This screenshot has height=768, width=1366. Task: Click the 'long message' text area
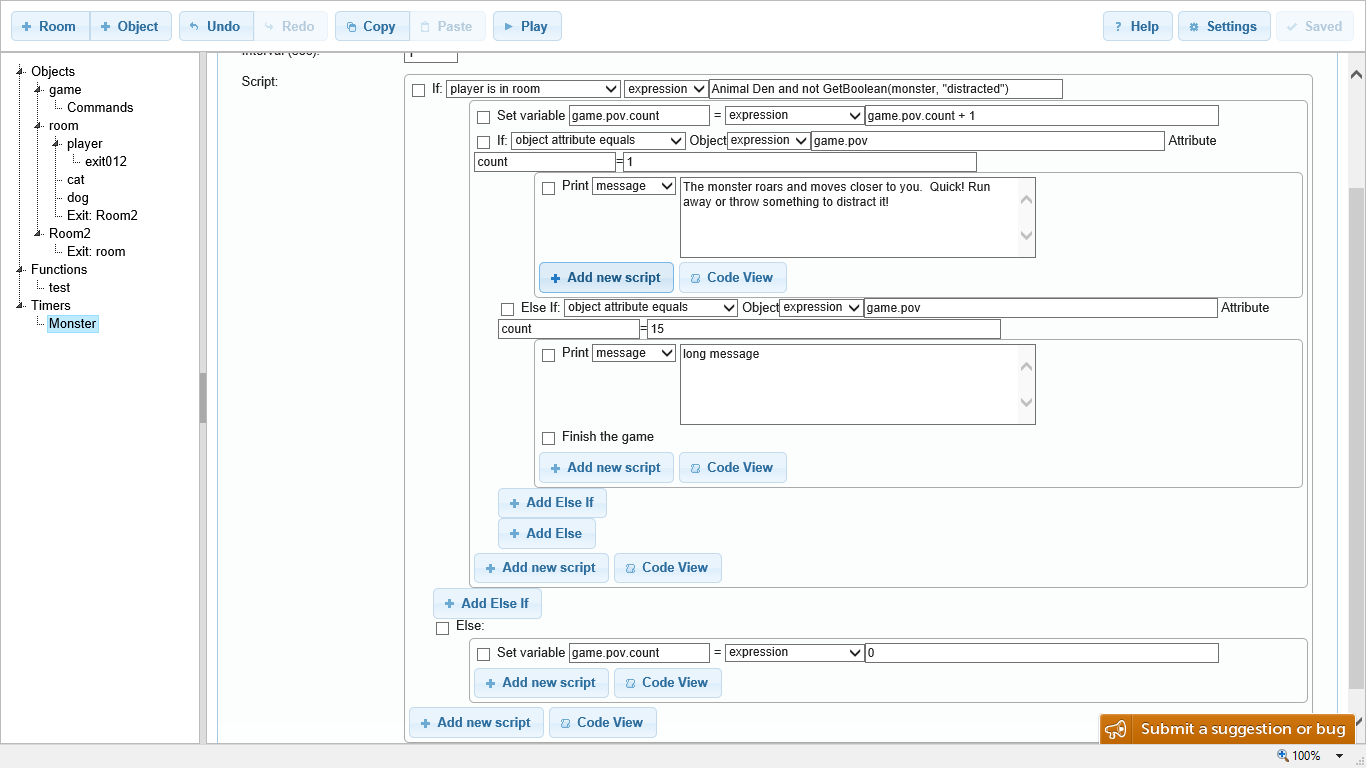[x=850, y=385]
